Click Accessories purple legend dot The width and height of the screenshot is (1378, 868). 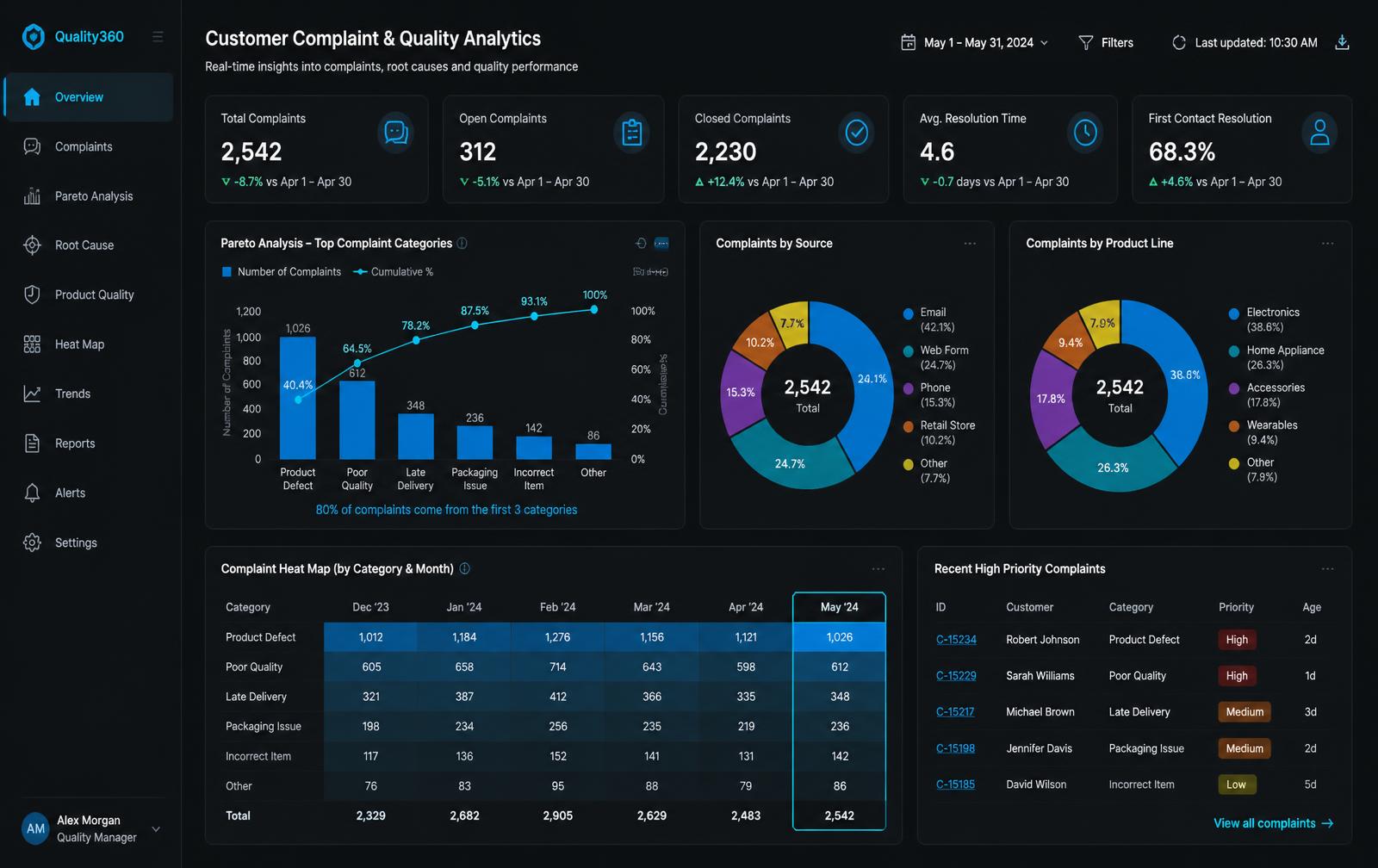tap(1234, 388)
